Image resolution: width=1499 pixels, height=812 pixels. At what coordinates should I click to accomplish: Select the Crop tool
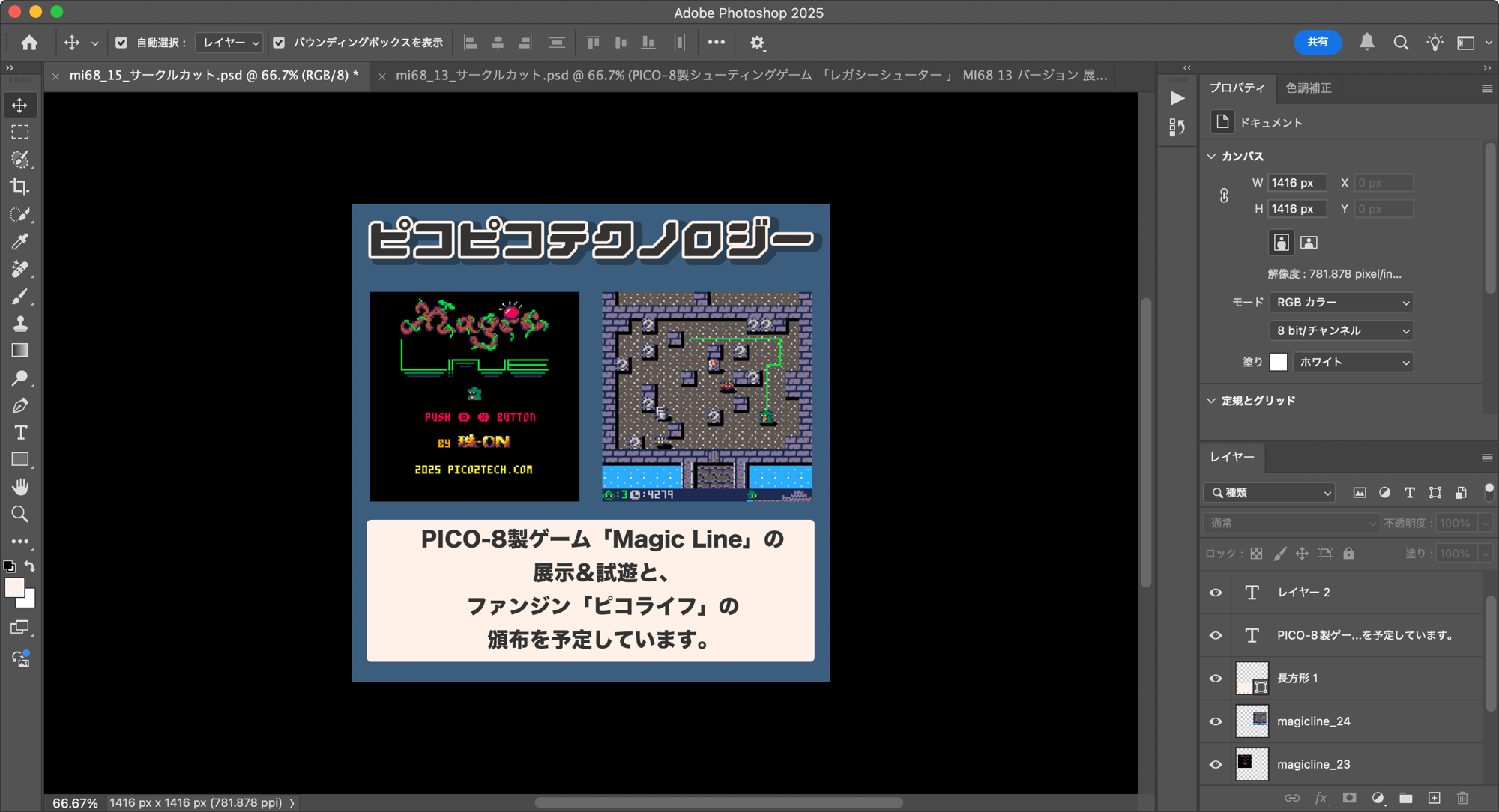pyautogui.click(x=20, y=187)
